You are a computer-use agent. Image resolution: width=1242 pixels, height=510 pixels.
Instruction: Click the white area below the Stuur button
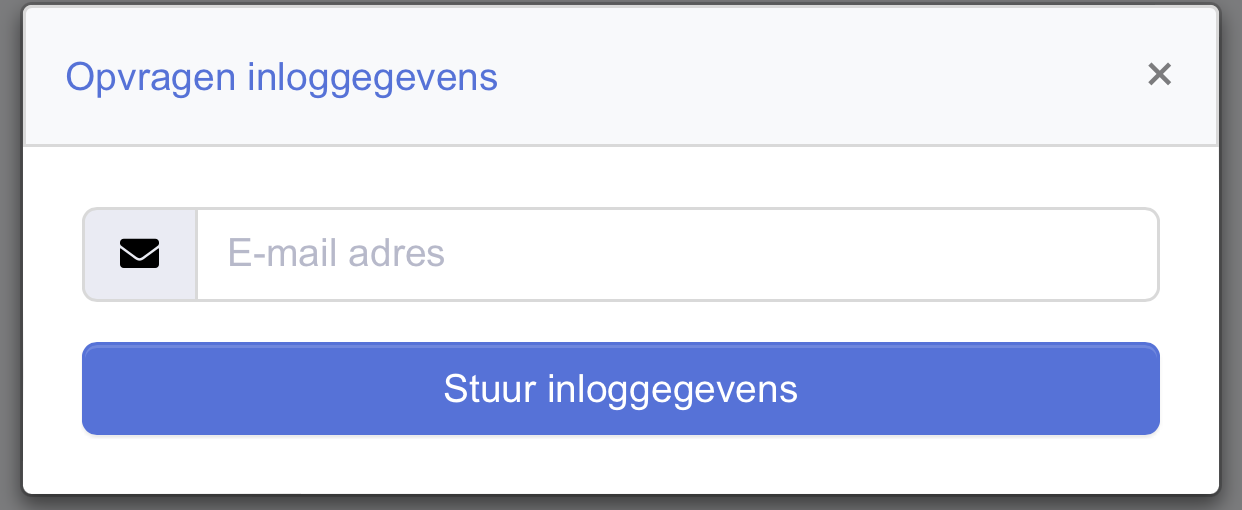click(x=621, y=464)
